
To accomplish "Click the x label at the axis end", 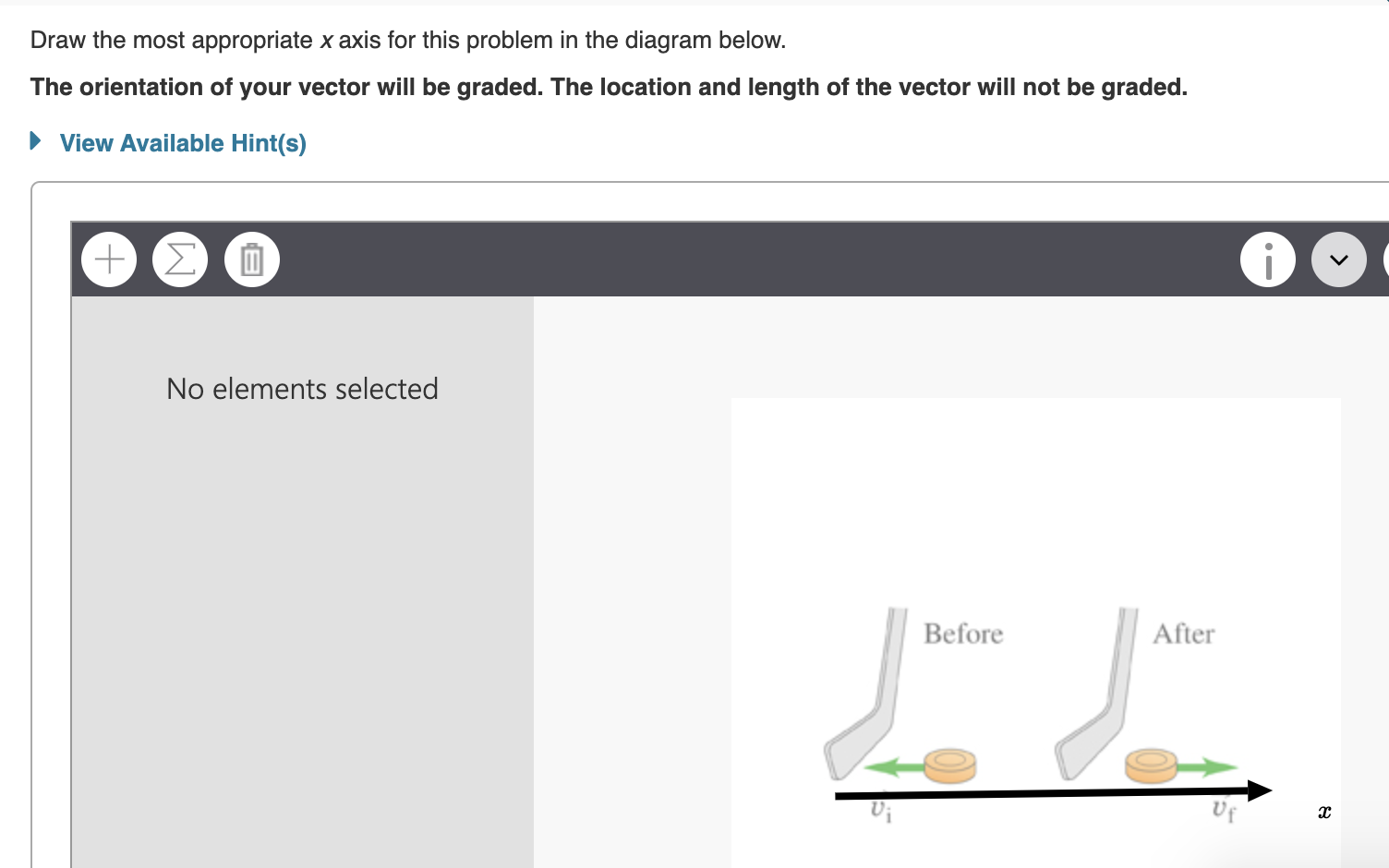I will coord(1325,812).
